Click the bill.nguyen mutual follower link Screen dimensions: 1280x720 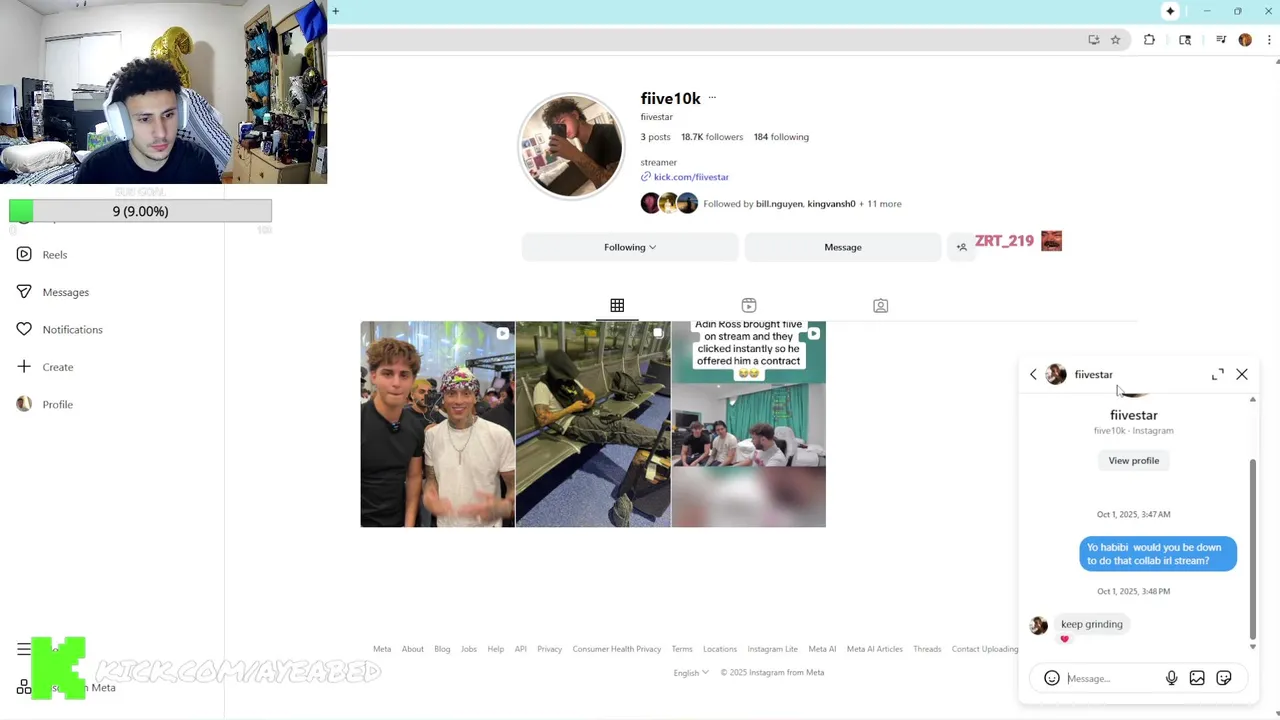(779, 204)
